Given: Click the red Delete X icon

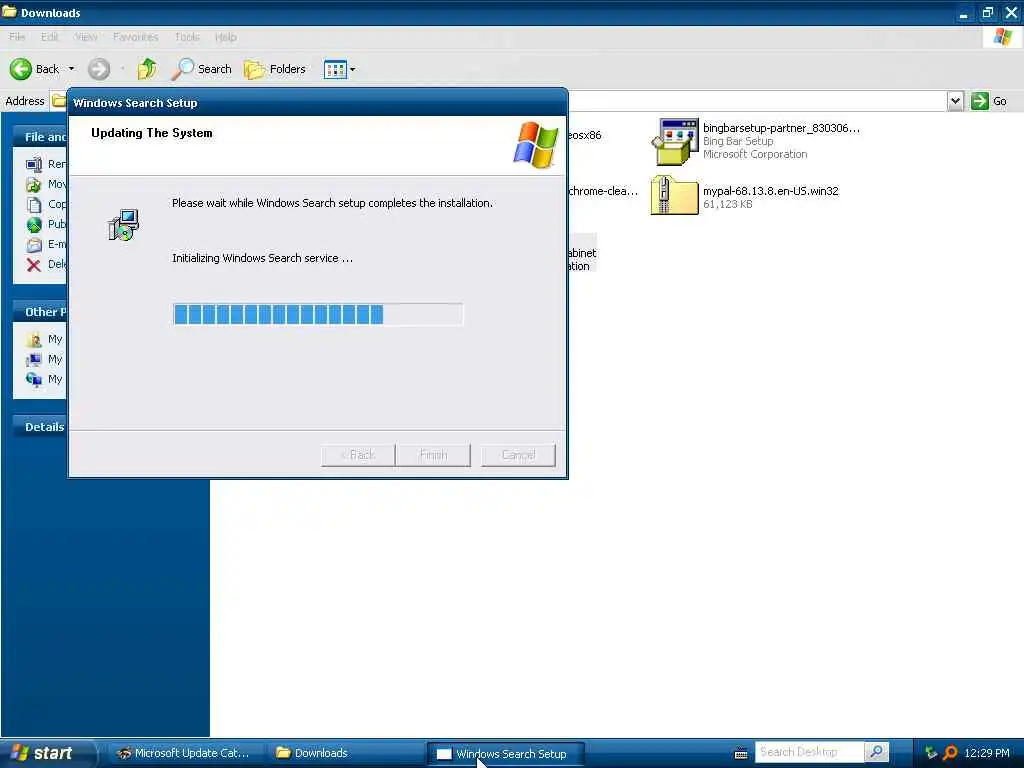Looking at the screenshot, I should tap(34, 264).
